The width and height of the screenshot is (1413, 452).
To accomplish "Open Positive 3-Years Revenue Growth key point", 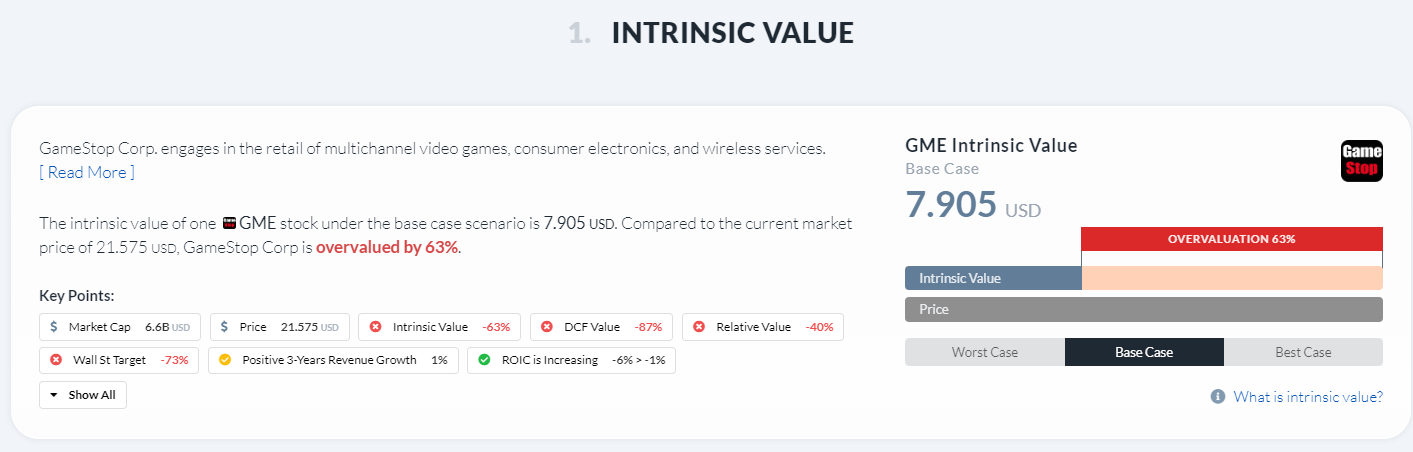I will point(334,360).
